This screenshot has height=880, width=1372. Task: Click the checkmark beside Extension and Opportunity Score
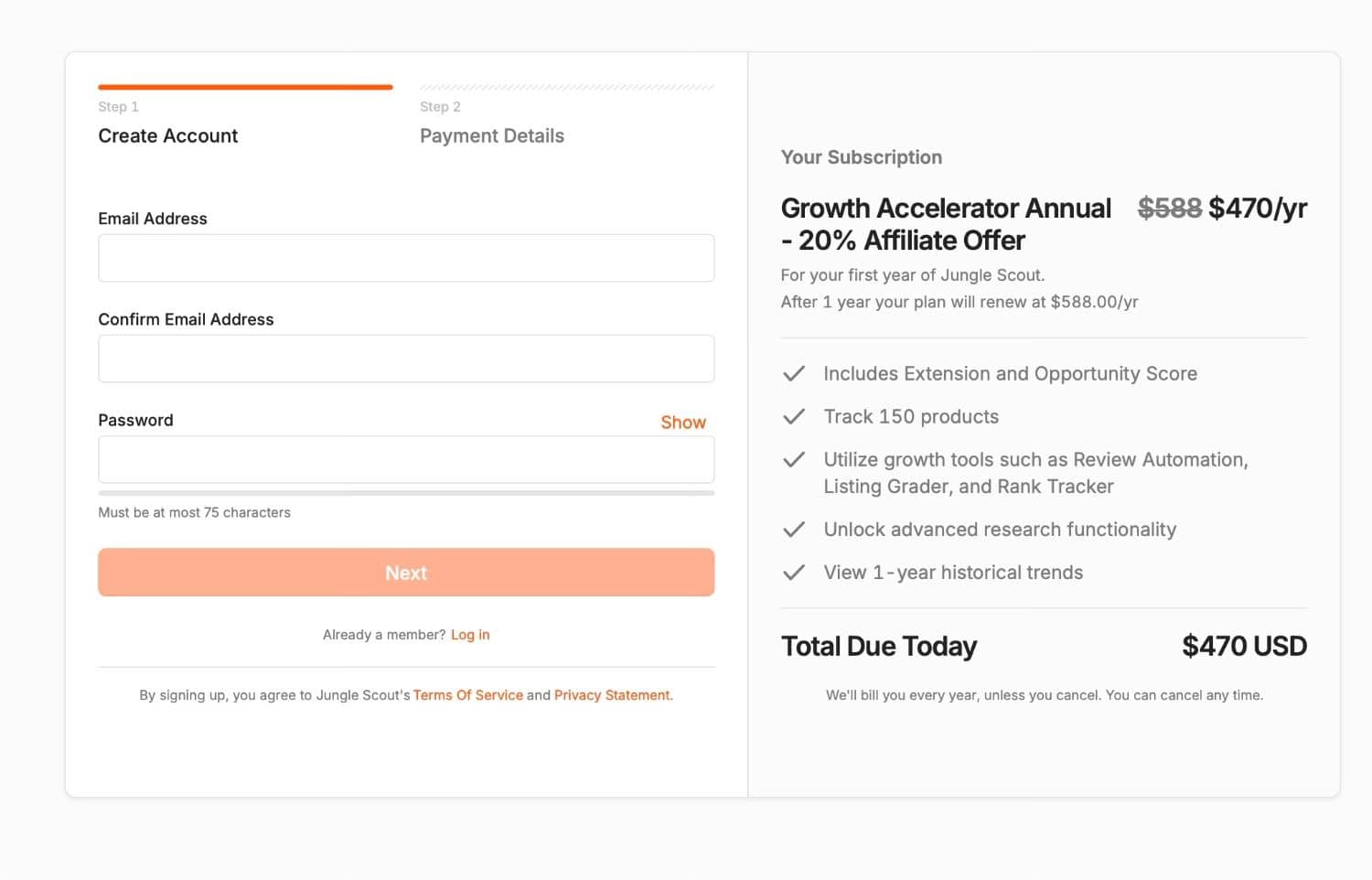[793, 373]
